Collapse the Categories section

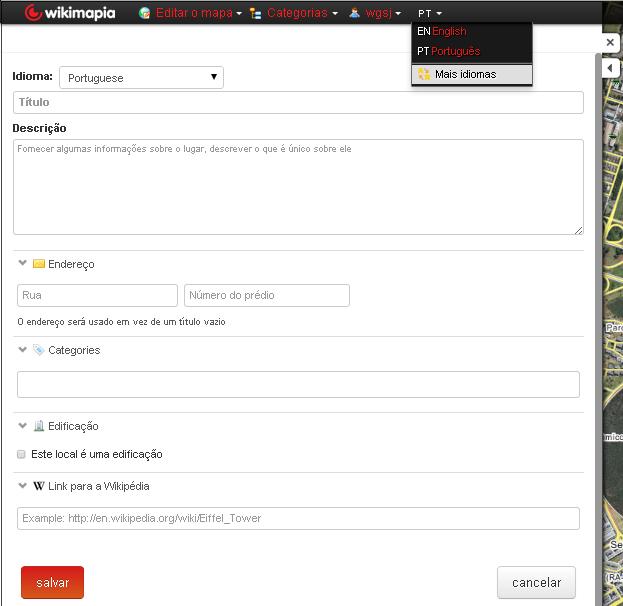[23, 350]
